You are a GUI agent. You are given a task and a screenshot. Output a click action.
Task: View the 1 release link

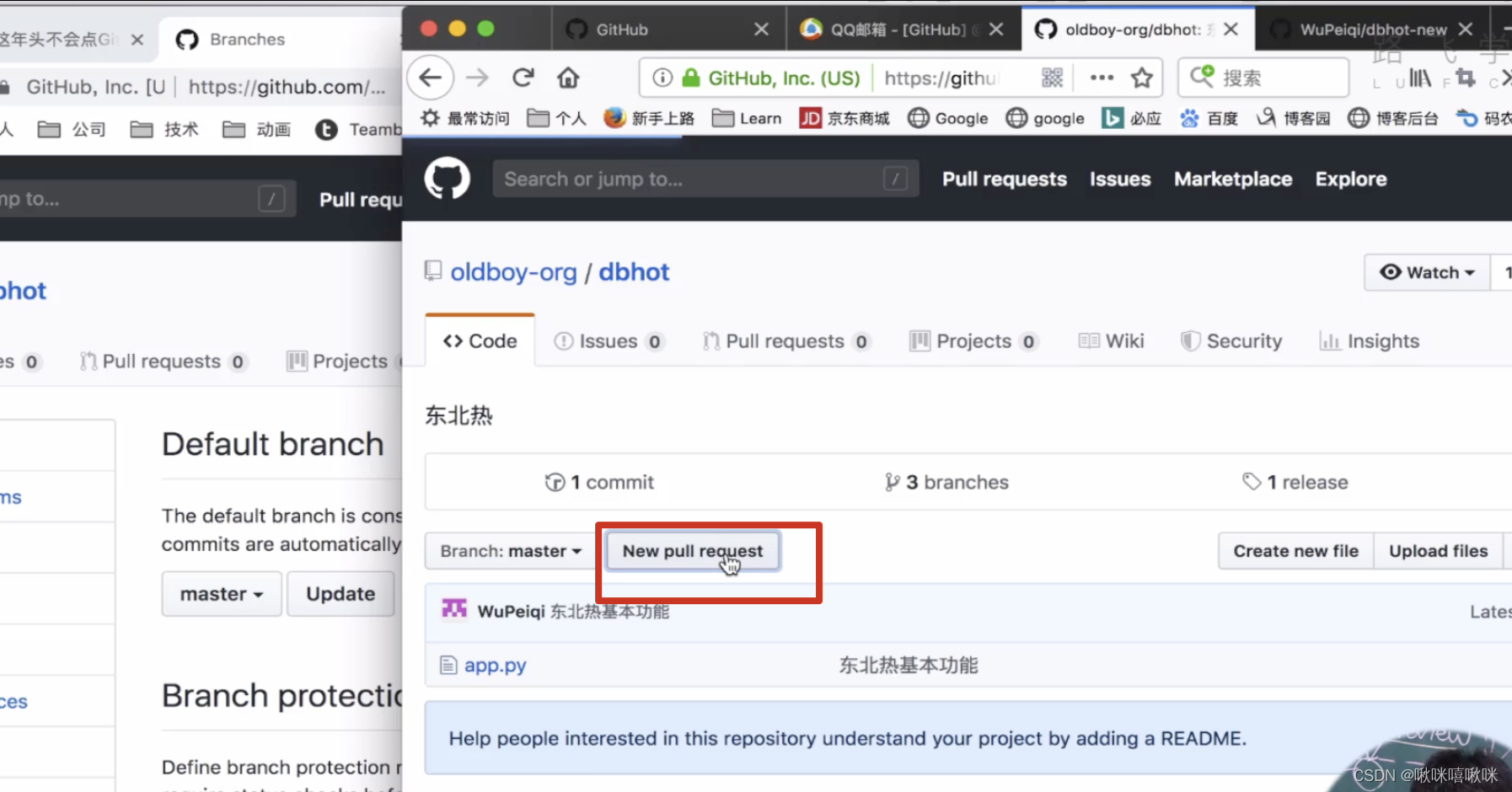pyautogui.click(x=1295, y=482)
